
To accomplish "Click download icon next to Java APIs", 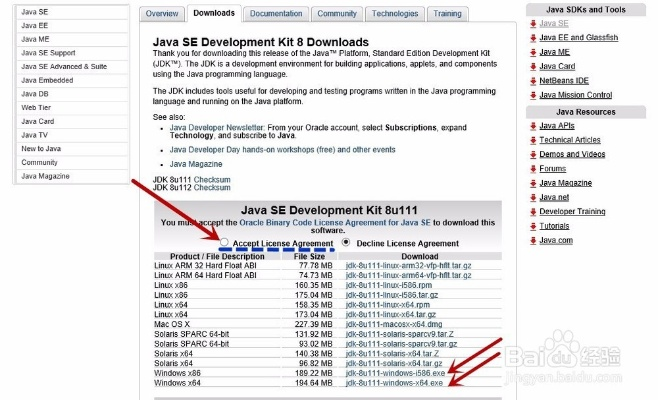I will click(x=533, y=126).
